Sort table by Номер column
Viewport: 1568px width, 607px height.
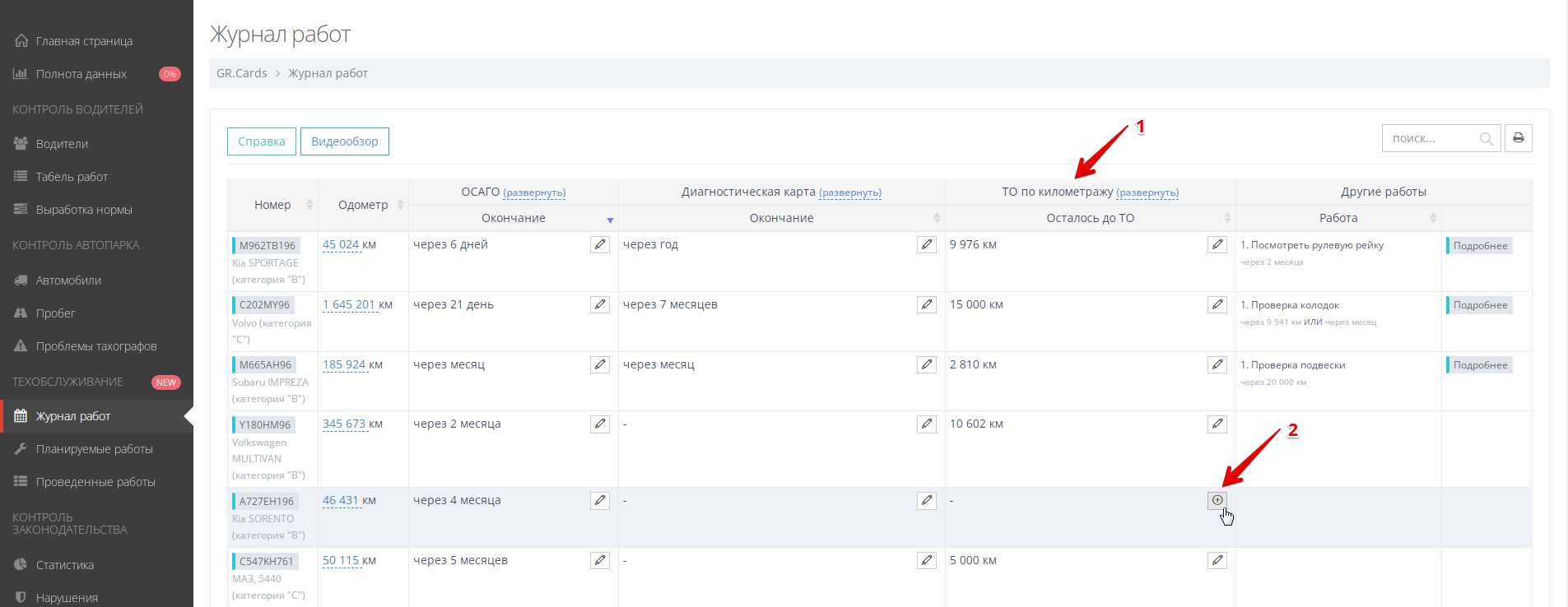tap(272, 205)
